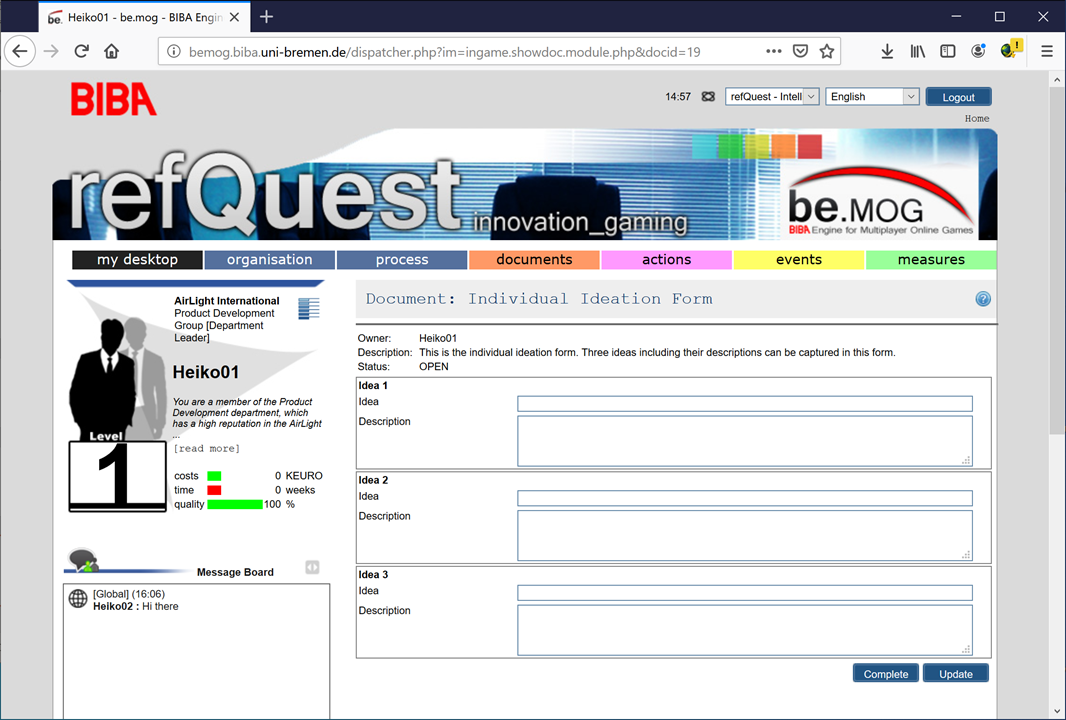Click the page scrollbar down arrow
Viewport: 1066px width, 720px height.
click(1057, 711)
